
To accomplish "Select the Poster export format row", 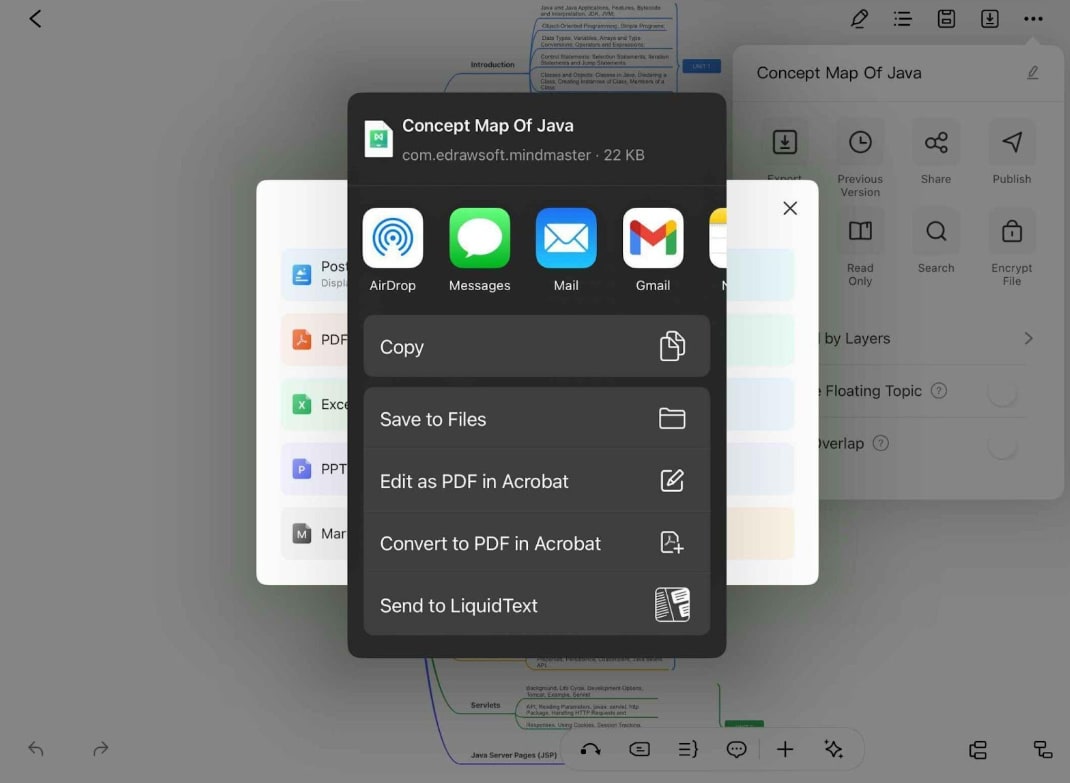I will coord(315,274).
